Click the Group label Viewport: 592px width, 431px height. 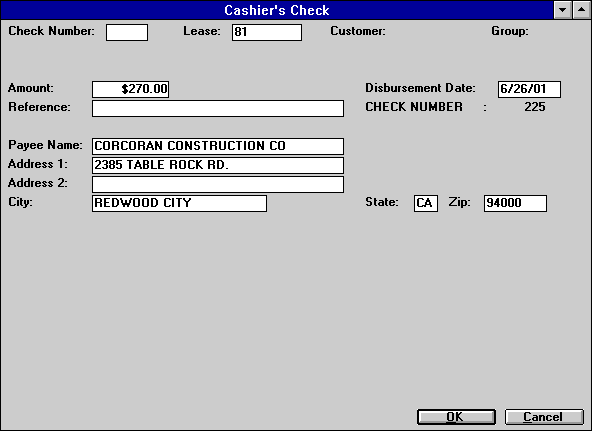pos(510,31)
